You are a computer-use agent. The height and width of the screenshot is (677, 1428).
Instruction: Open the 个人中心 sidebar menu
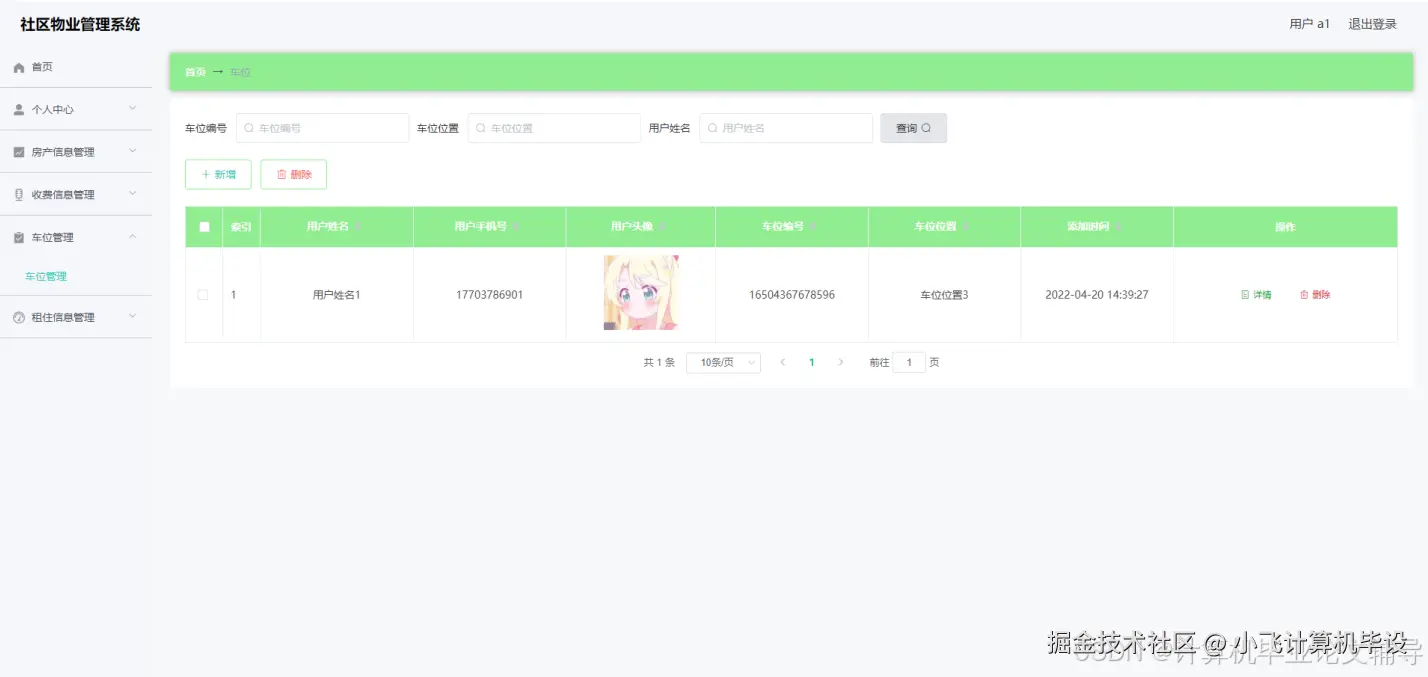coord(76,110)
